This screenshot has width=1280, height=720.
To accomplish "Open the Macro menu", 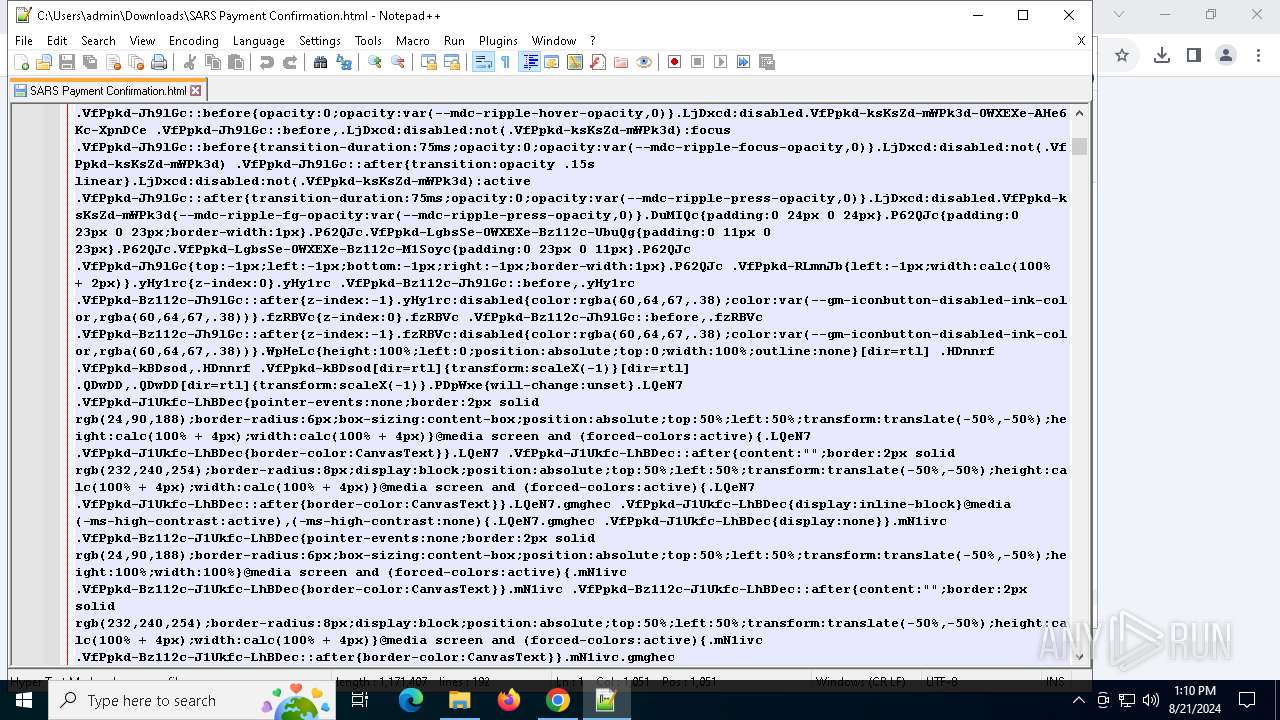I will point(413,41).
